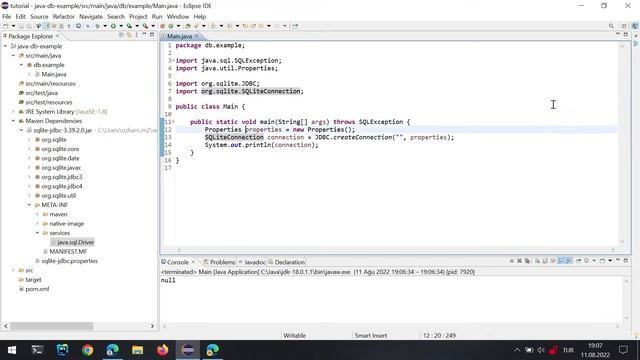Click Open Console icon in Console toolbar
Image resolution: width=640 pixels, height=360 pixels.
tap(602, 261)
